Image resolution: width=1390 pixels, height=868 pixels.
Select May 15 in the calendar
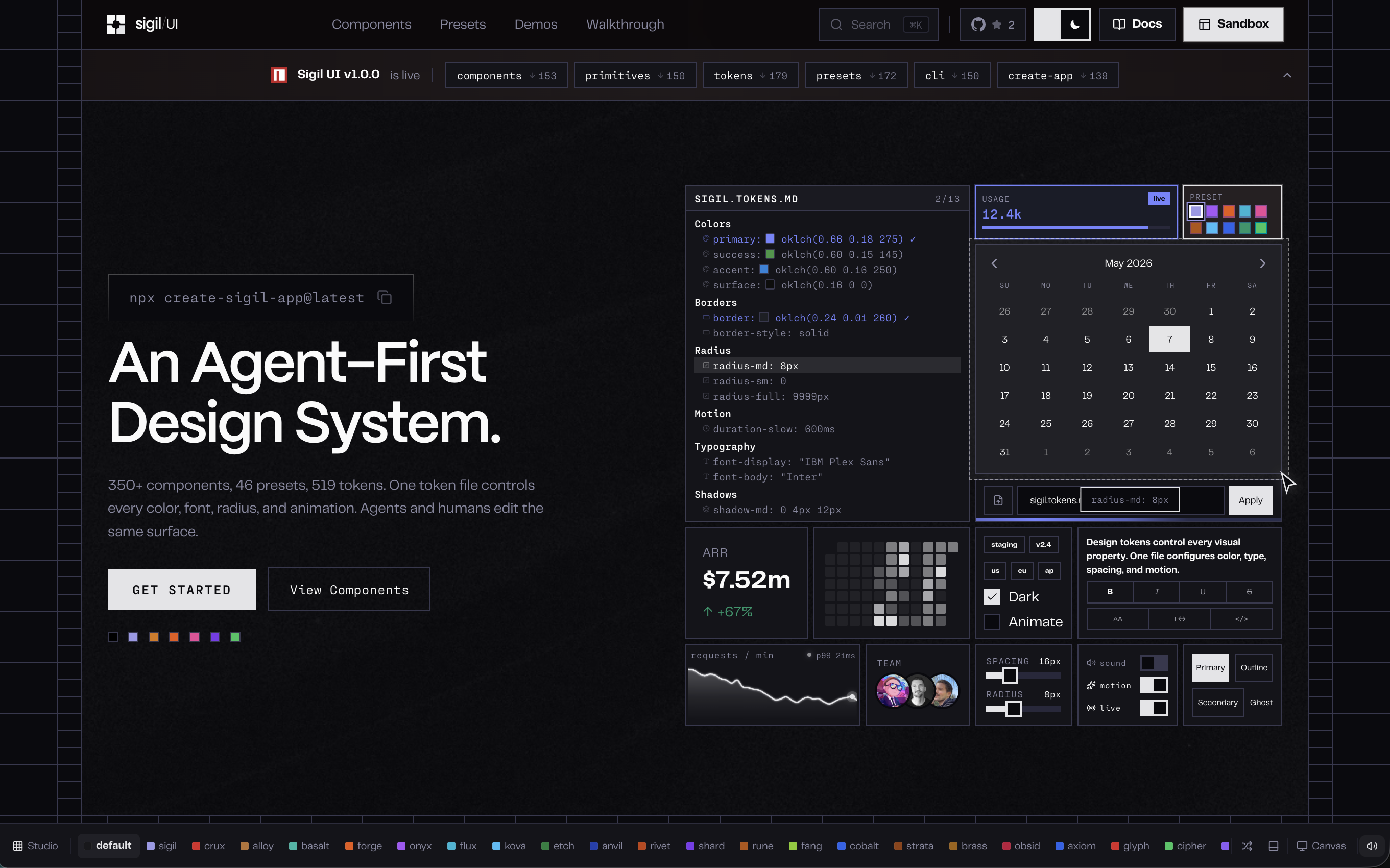click(x=1210, y=368)
